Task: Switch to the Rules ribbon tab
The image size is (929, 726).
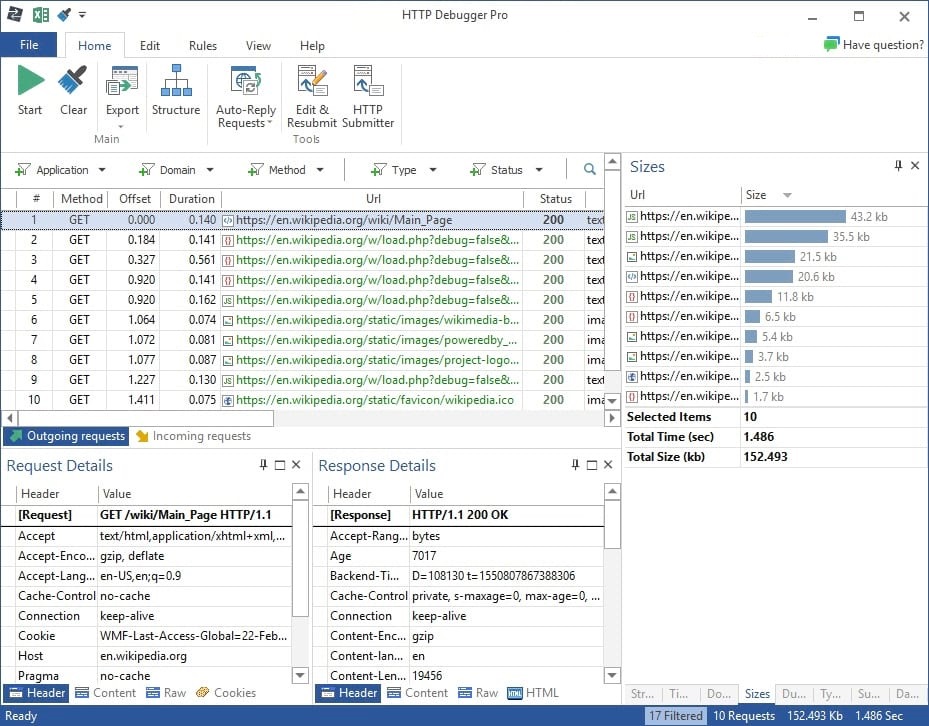Action: click(x=203, y=46)
